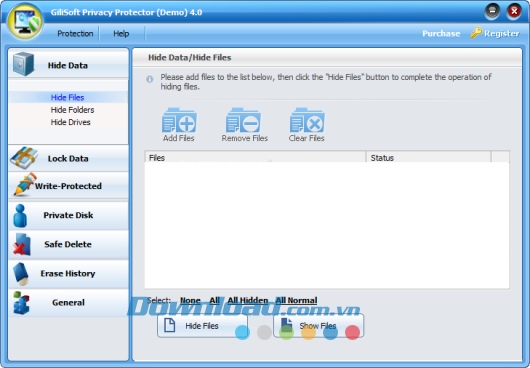The width and height of the screenshot is (530, 368).
Task: Open the Hide Data section
Action: pos(68,64)
